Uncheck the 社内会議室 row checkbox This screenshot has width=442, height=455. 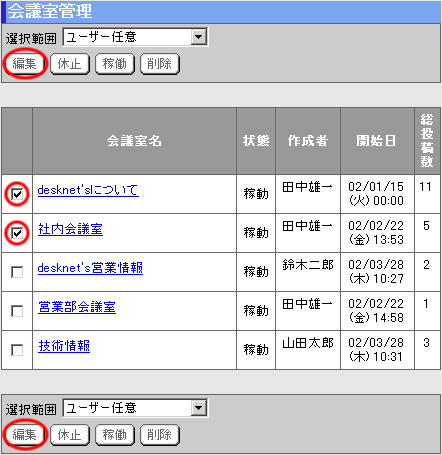tap(17, 233)
